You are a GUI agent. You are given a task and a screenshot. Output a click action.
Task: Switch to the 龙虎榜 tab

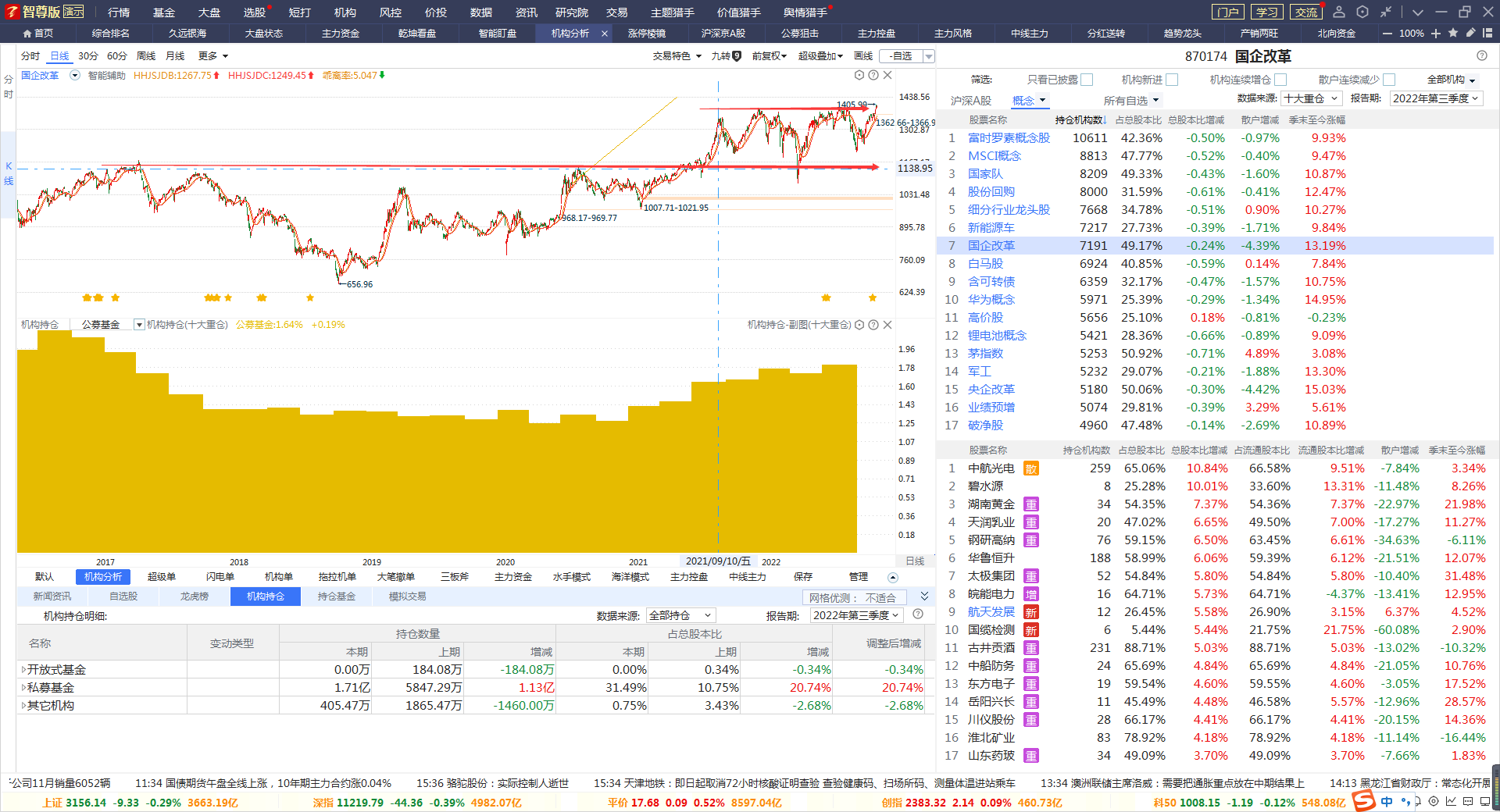pos(195,597)
